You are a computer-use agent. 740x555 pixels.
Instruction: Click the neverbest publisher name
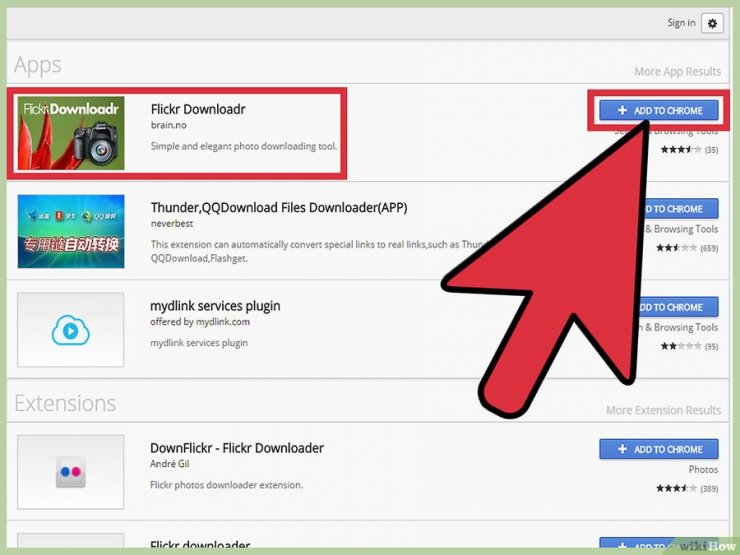click(x=172, y=223)
